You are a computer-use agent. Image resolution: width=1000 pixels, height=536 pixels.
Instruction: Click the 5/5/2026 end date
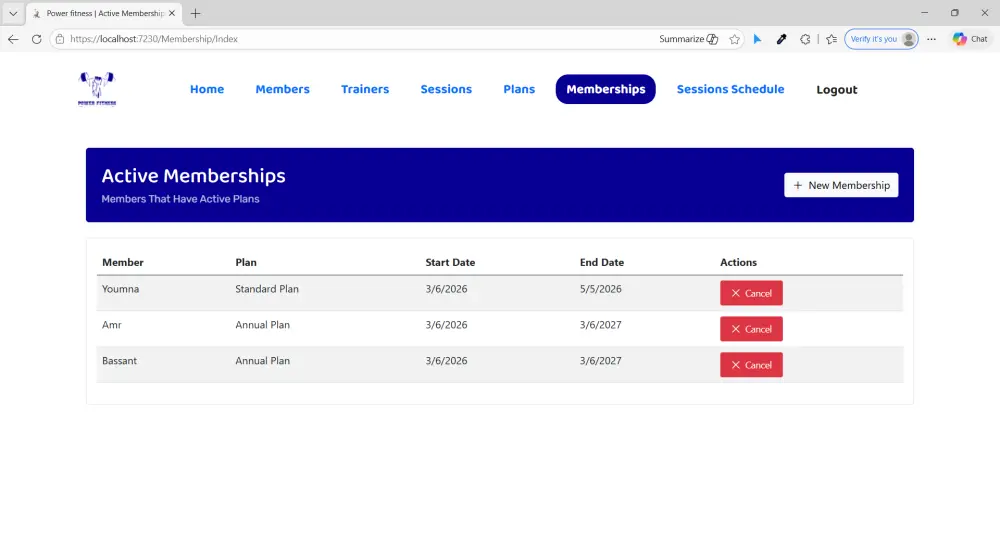(x=600, y=289)
